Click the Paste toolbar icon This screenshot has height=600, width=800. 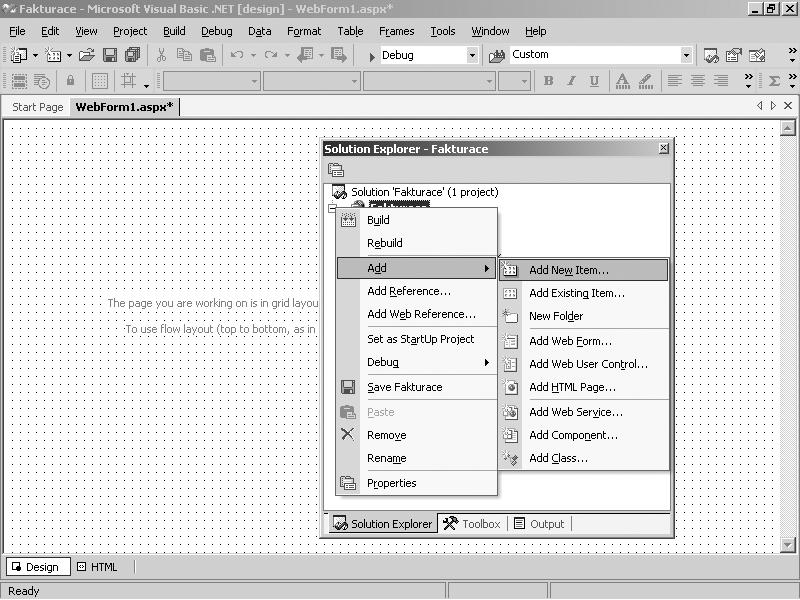click(x=208, y=55)
